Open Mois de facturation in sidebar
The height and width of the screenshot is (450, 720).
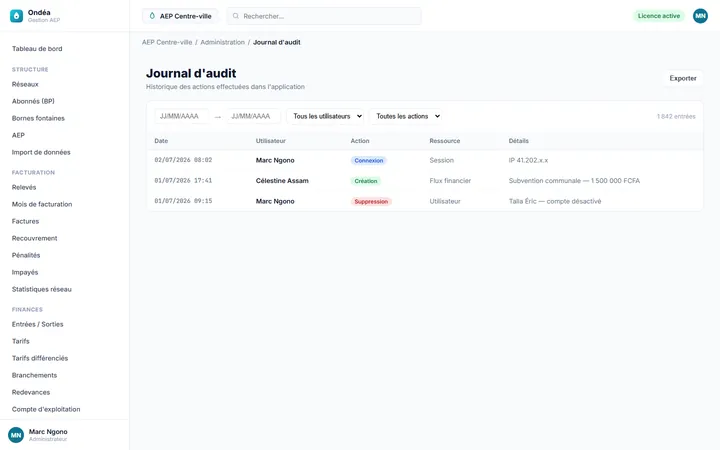[42, 204]
